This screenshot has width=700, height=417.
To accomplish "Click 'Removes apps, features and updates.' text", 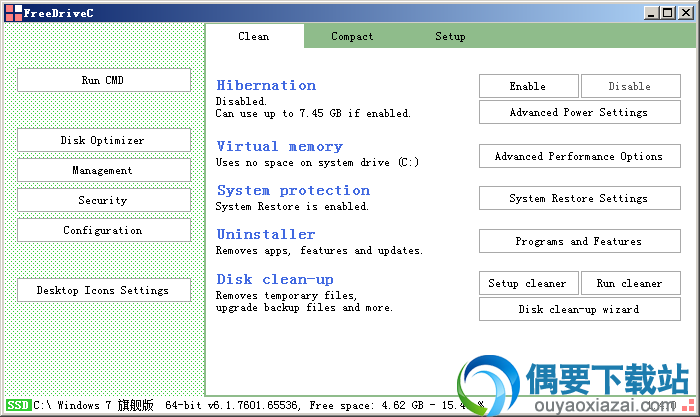I will (319, 250).
